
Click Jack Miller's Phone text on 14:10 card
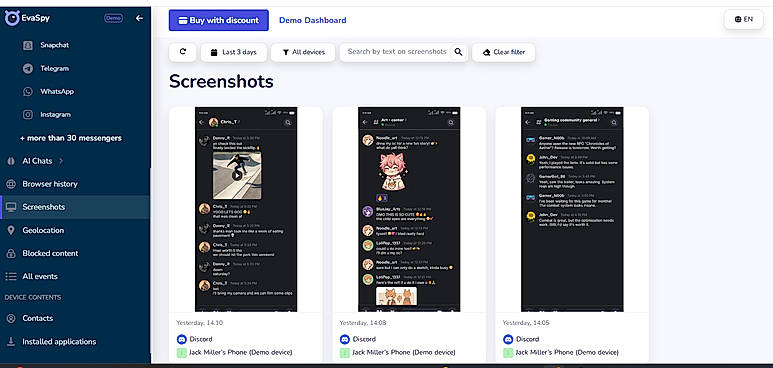click(241, 353)
